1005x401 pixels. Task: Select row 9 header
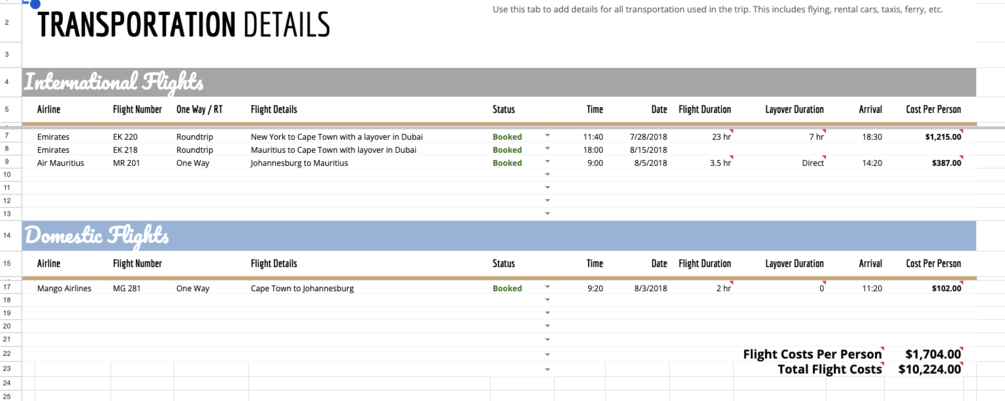[8, 163]
